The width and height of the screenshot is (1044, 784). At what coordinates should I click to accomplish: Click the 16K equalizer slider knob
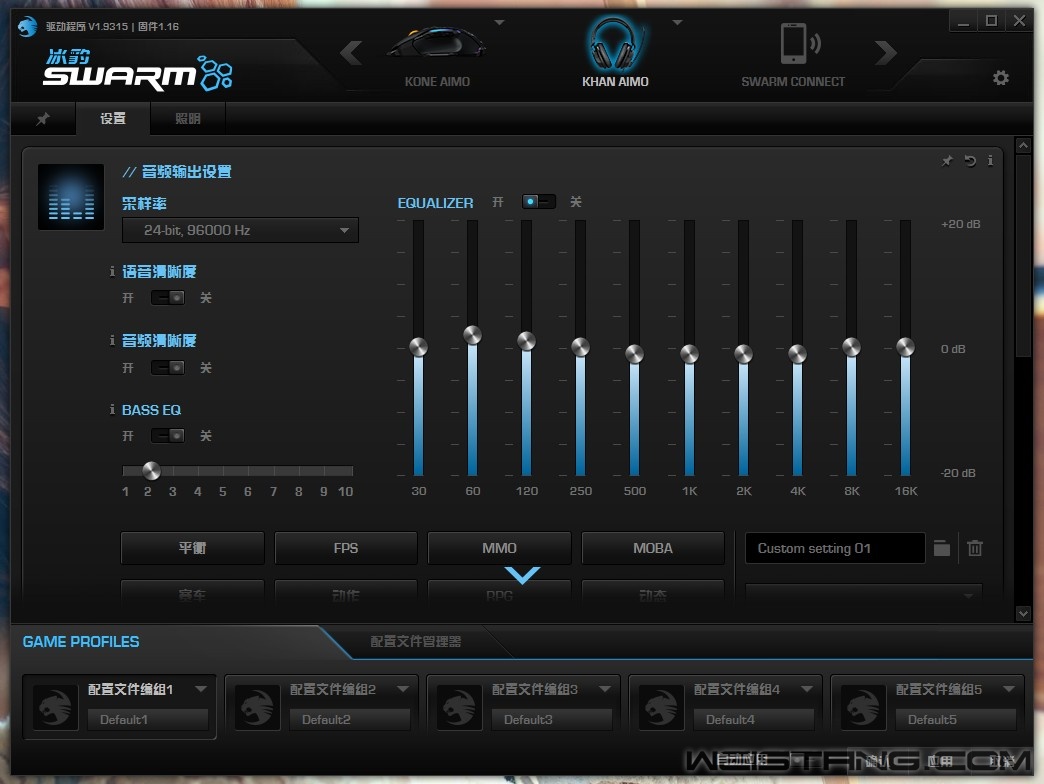906,347
